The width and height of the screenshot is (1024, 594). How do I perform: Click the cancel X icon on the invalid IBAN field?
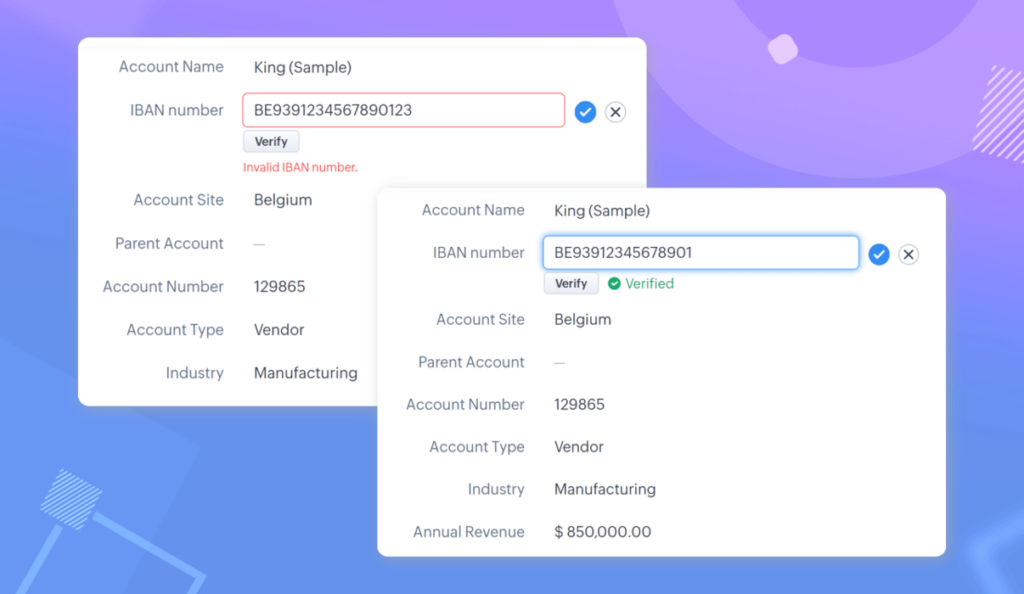click(x=615, y=112)
